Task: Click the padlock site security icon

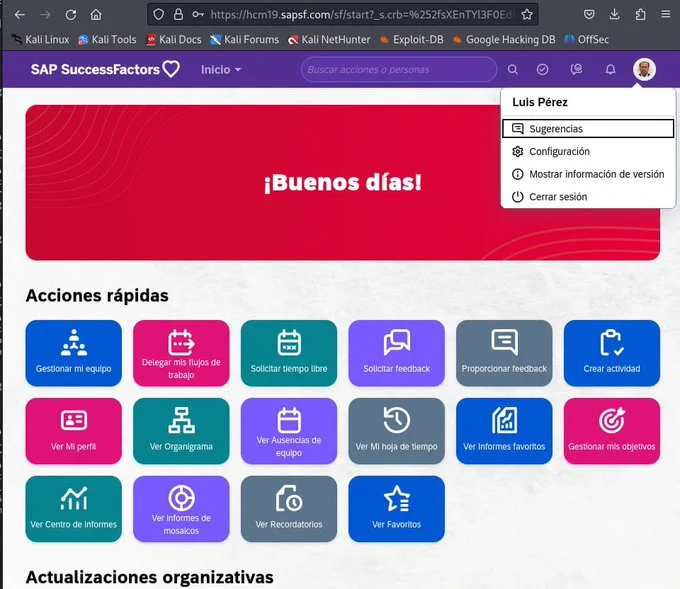Action: [x=178, y=15]
